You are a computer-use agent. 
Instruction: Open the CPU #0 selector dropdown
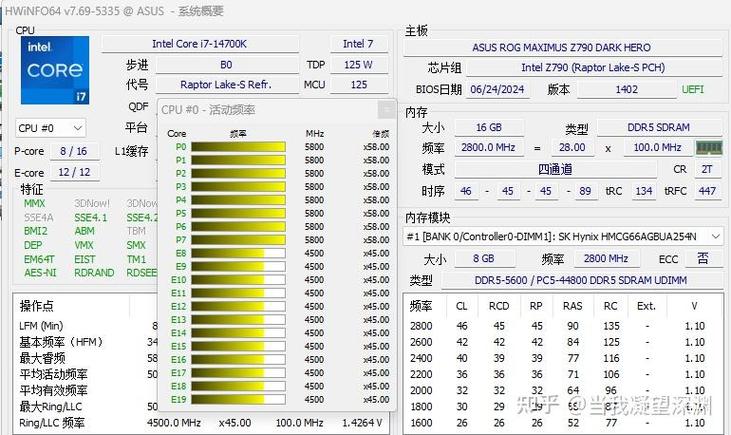50,128
